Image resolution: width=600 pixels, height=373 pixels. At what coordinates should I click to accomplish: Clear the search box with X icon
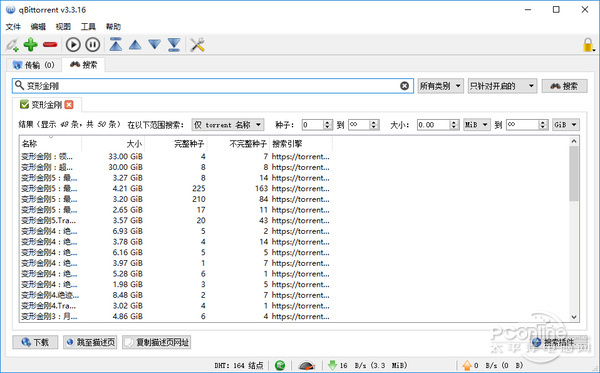[404, 86]
